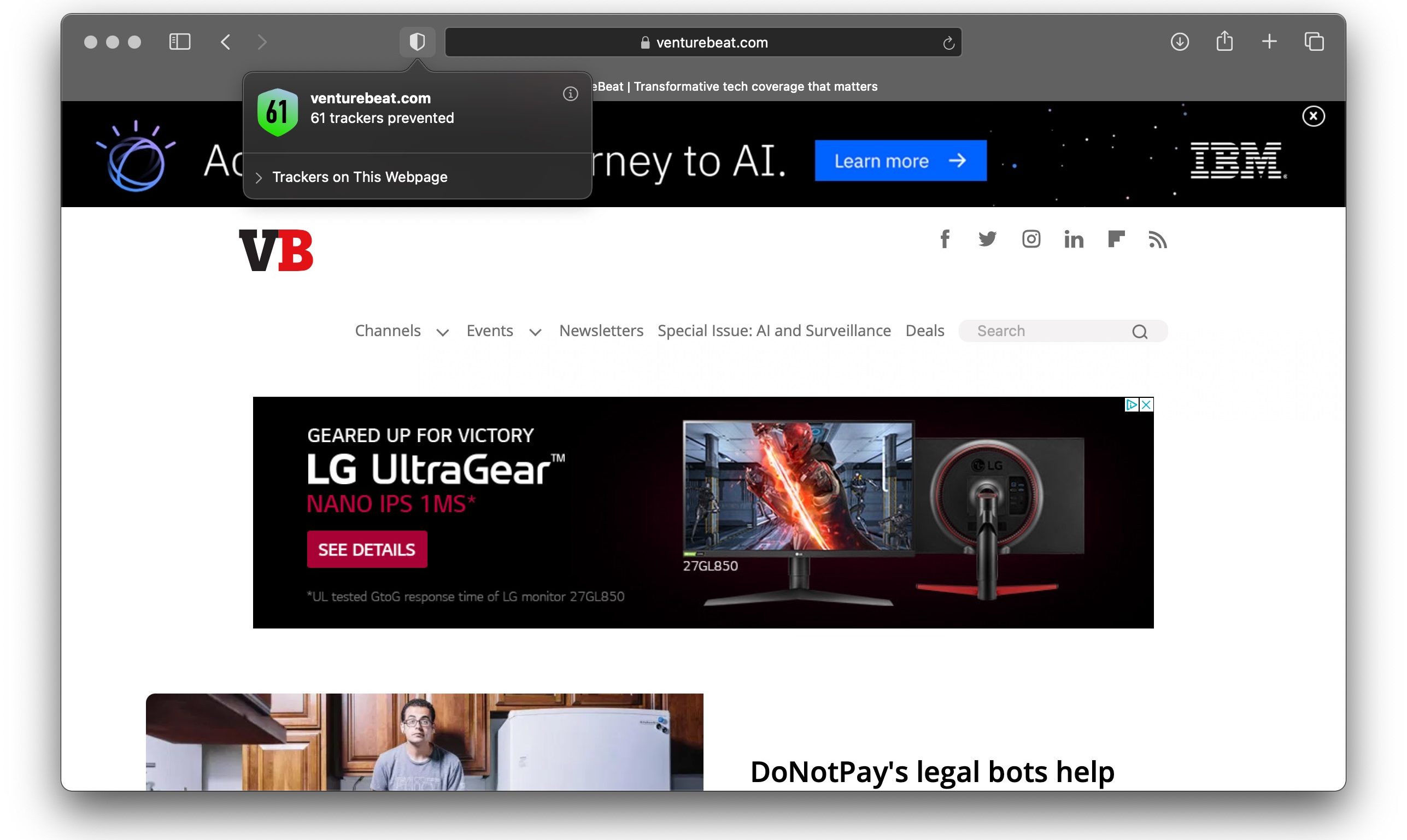Screen dimensions: 1407x840
Task: Click the LG monitor product image
Action: point(883,512)
